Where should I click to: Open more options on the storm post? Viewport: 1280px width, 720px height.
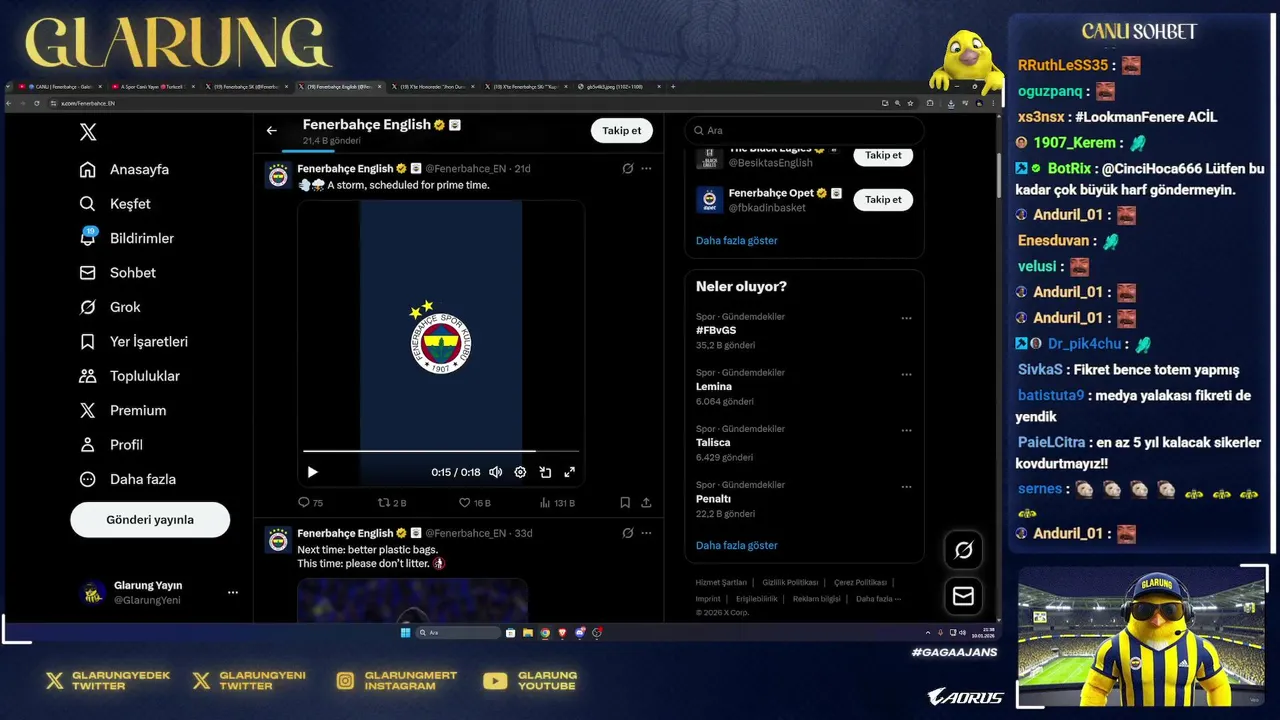click(x=646, y=168)
